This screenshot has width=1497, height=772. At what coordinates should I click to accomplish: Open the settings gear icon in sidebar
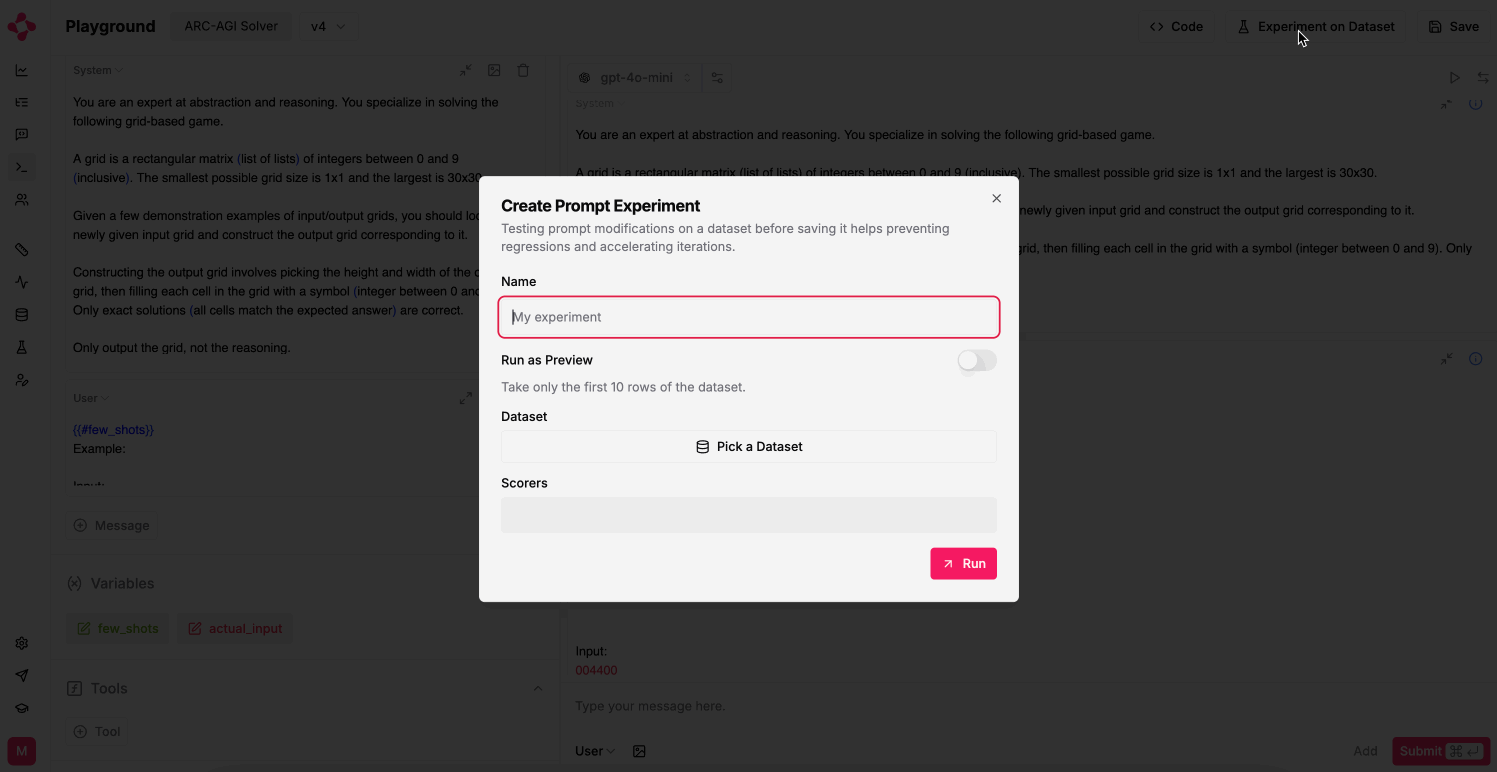22,644
